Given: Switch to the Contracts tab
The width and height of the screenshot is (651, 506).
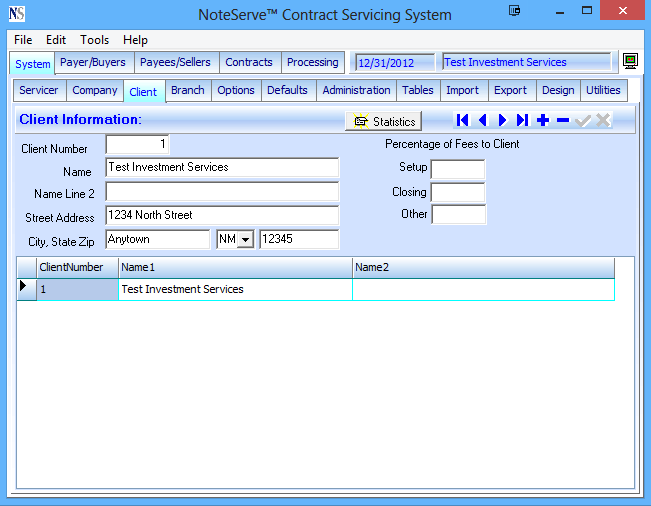Looking at the screenshot, I should pos(249,62).
